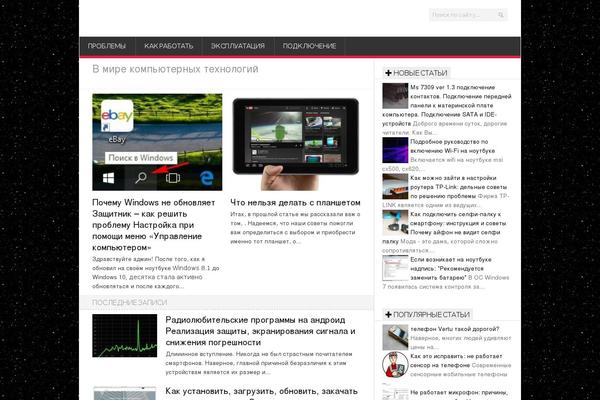Click thumbnail for selfie stick article
The image size is (600, 400).
click(x=395, y=223)
